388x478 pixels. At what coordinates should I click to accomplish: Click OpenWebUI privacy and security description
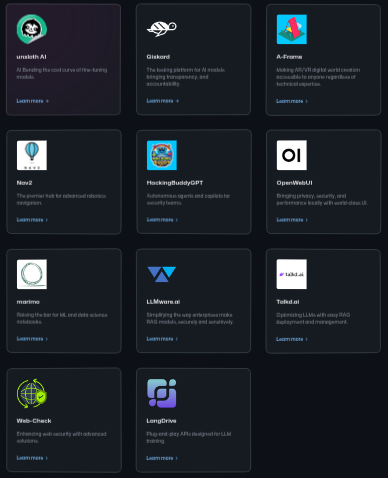pos(322,199)
